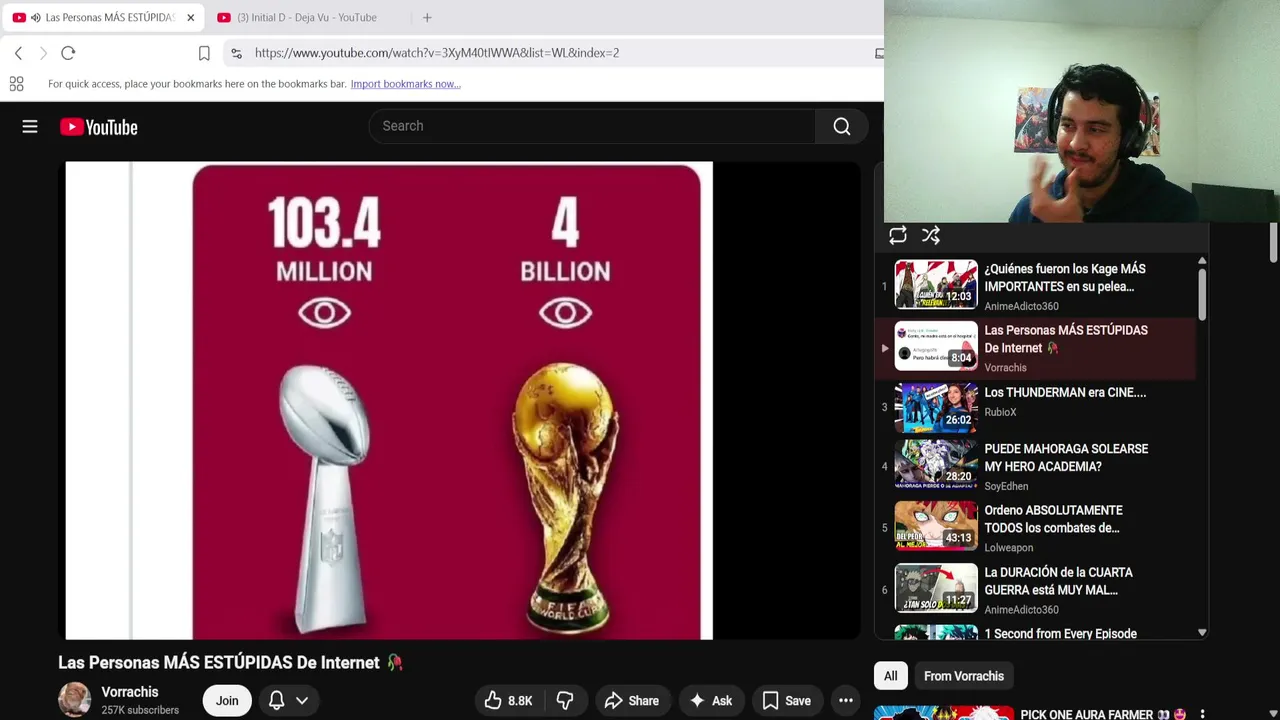The image size is (1280, 720).
Task: Click the SoyEdhen channel name
Action: (1006, 486)
